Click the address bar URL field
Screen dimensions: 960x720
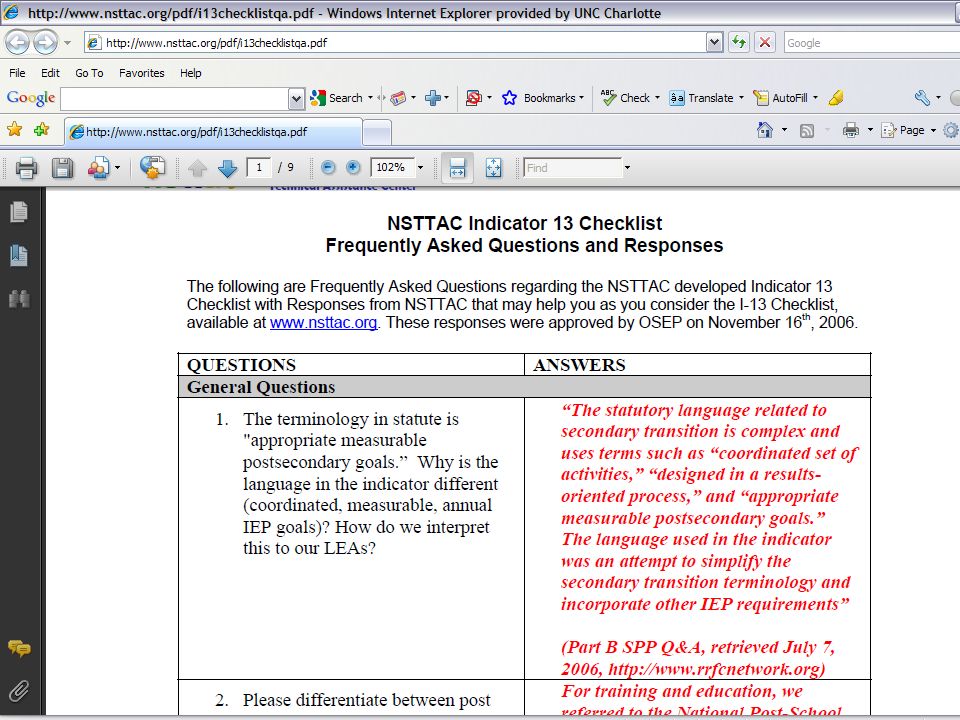coord(396,43)
